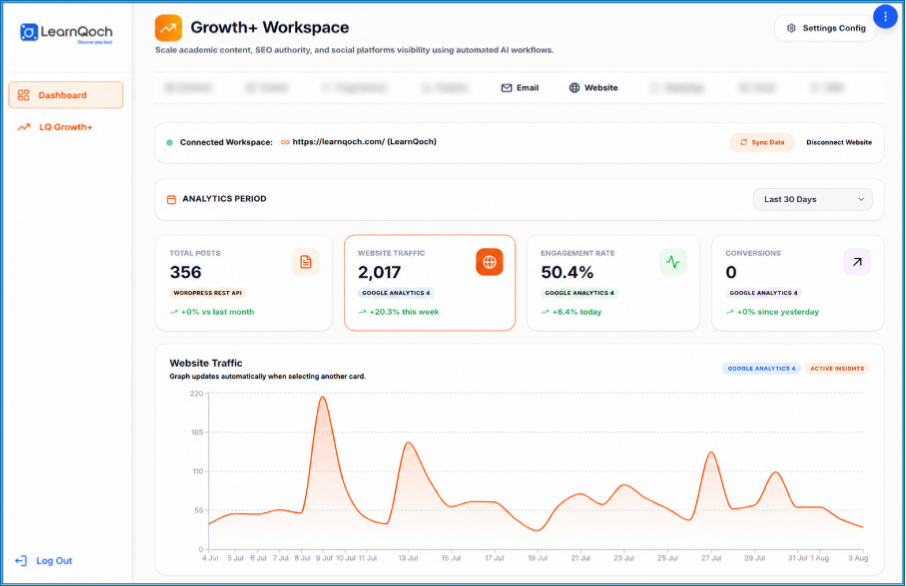Click the Disconnect Website button
Viewport: 906px width, 586px height.
point(839,142)
